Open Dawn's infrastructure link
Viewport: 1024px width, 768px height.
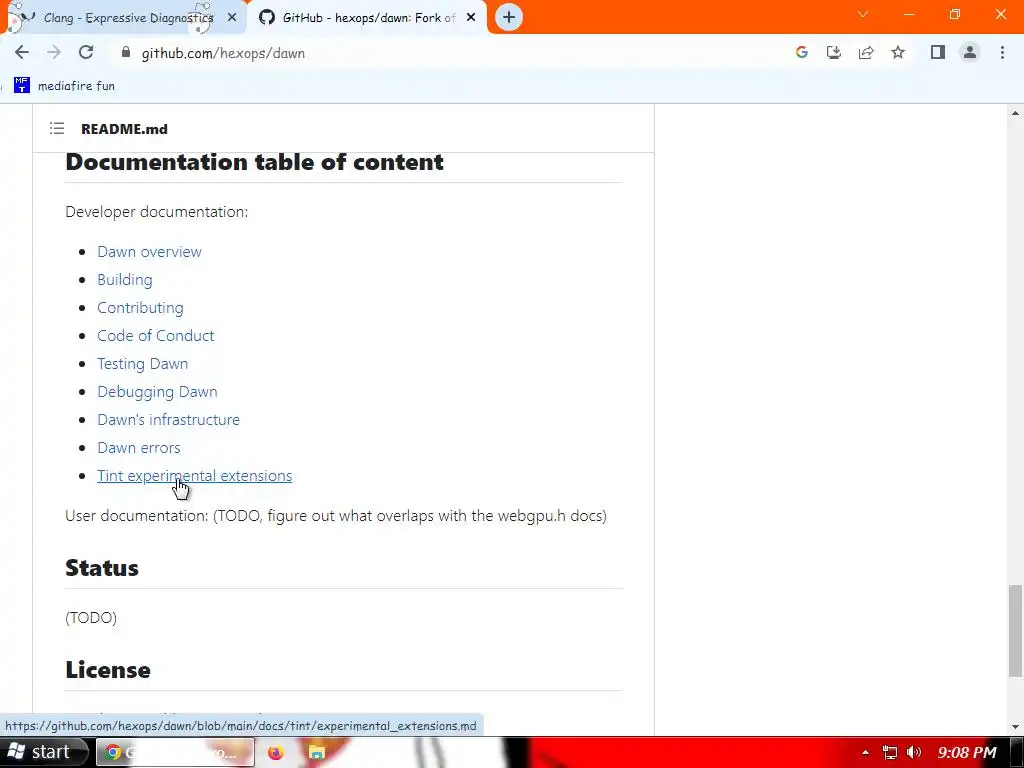coord(168,420)
